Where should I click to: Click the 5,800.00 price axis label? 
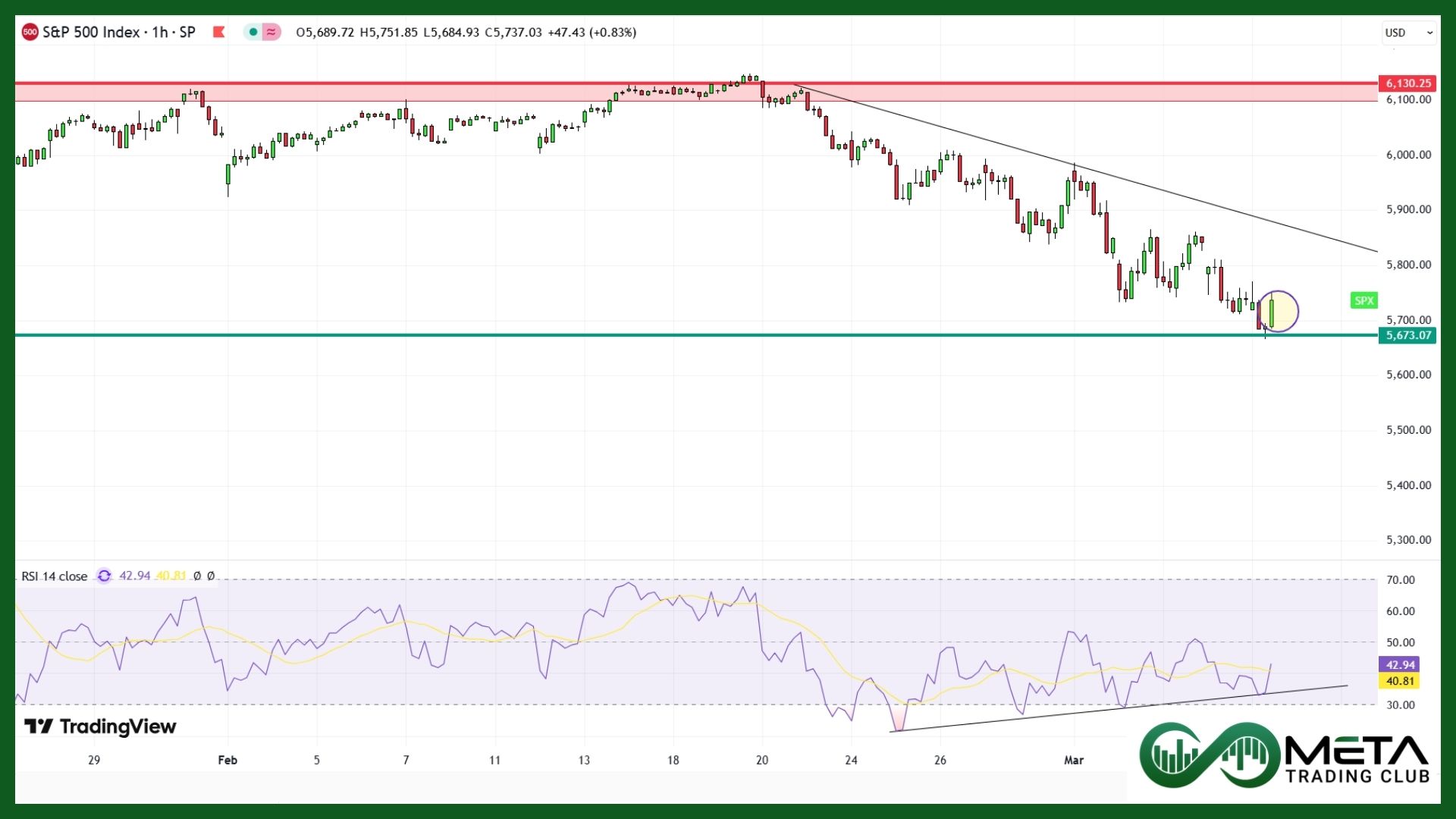pos(1408,265)
